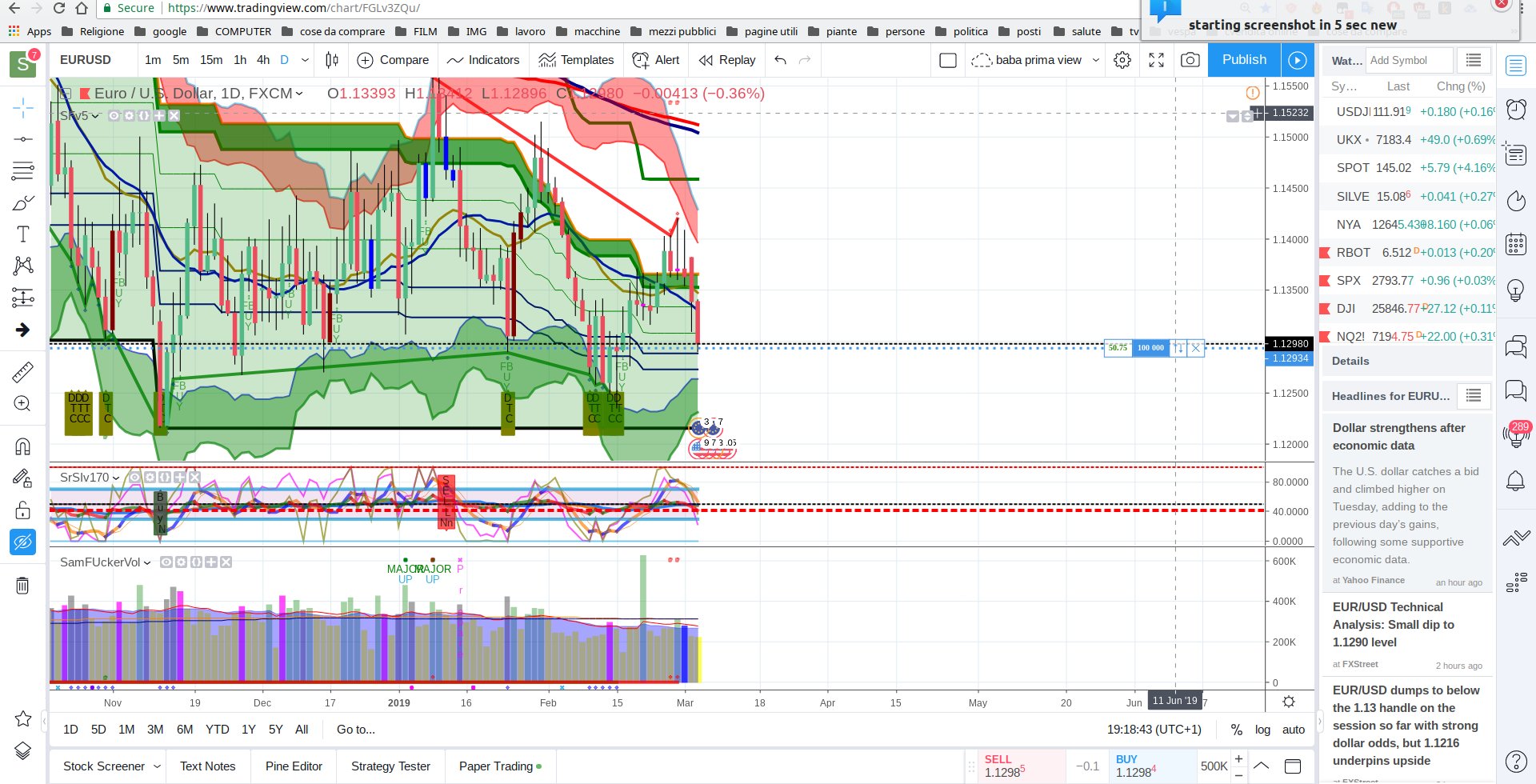Toggle percent scale mode
Image resolution: width=1536 pixels, height=784 pixels.
tap(1236, 730)
